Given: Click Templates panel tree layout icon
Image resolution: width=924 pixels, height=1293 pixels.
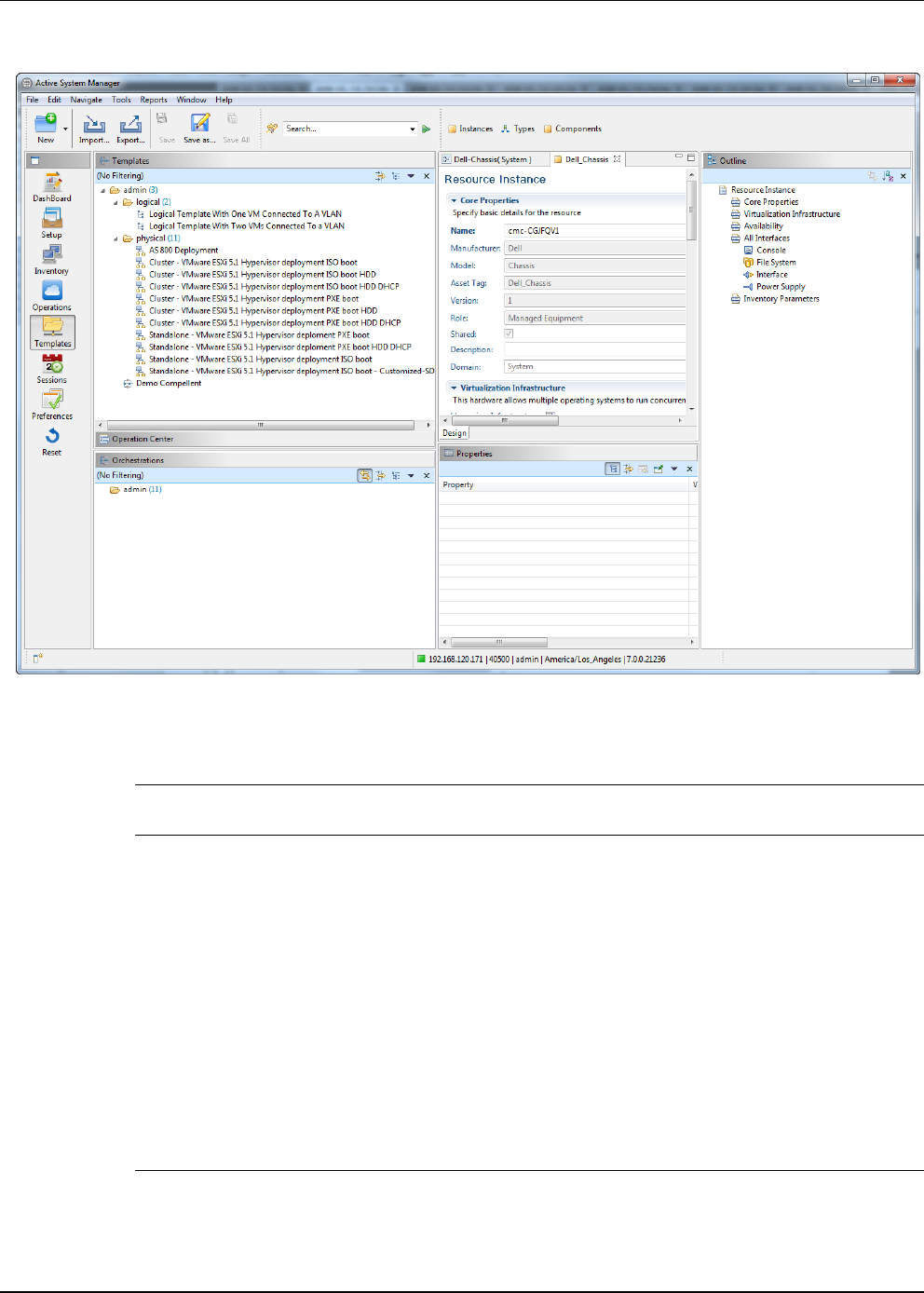Looking at the screenshot, I should 396,176.
